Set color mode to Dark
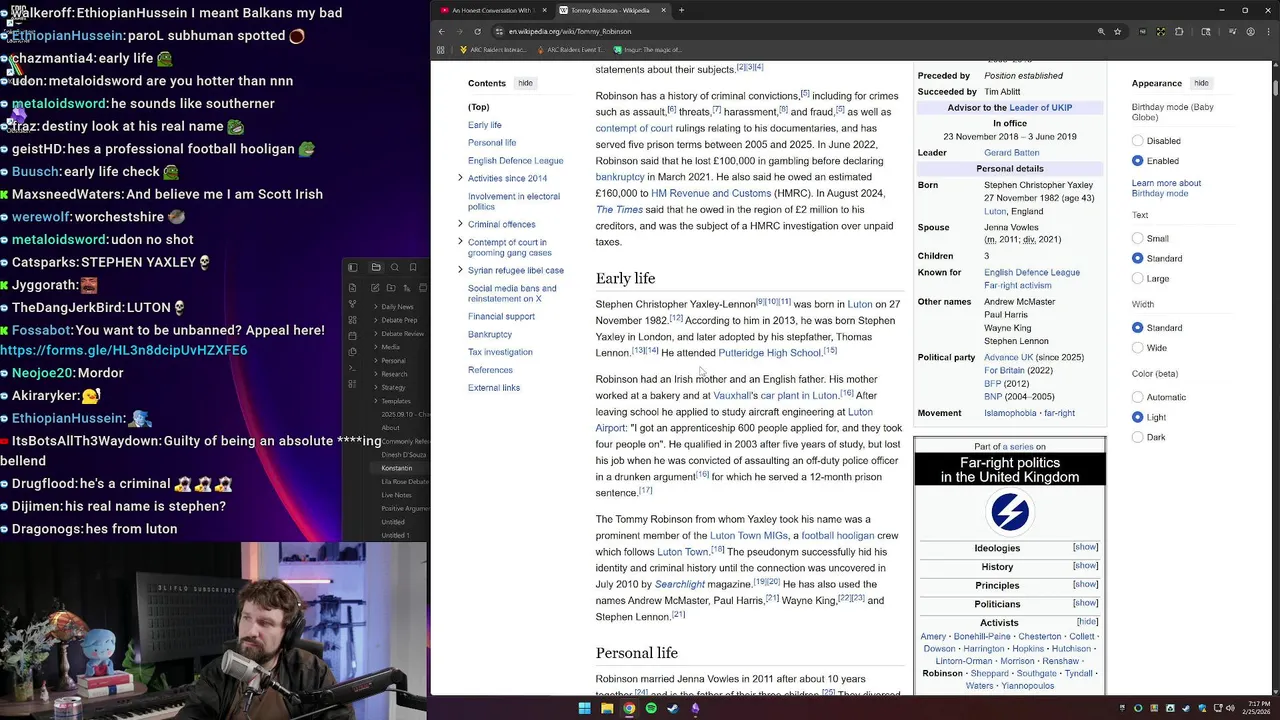Viewport: 1280px width, 720px height. click(x=1137, y=437)
